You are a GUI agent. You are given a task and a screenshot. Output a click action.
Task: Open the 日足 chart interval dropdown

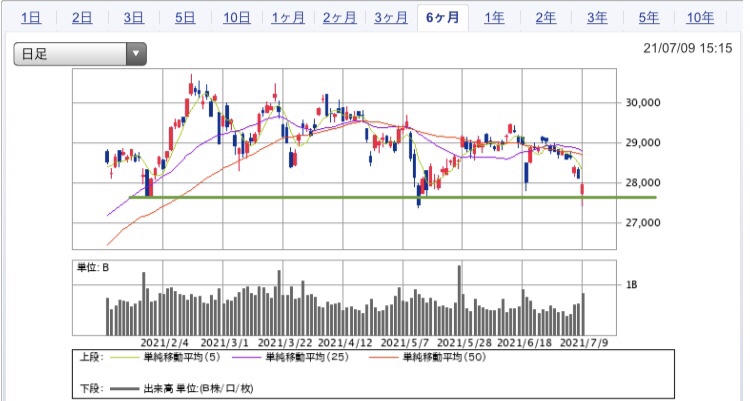coord(80,54)
